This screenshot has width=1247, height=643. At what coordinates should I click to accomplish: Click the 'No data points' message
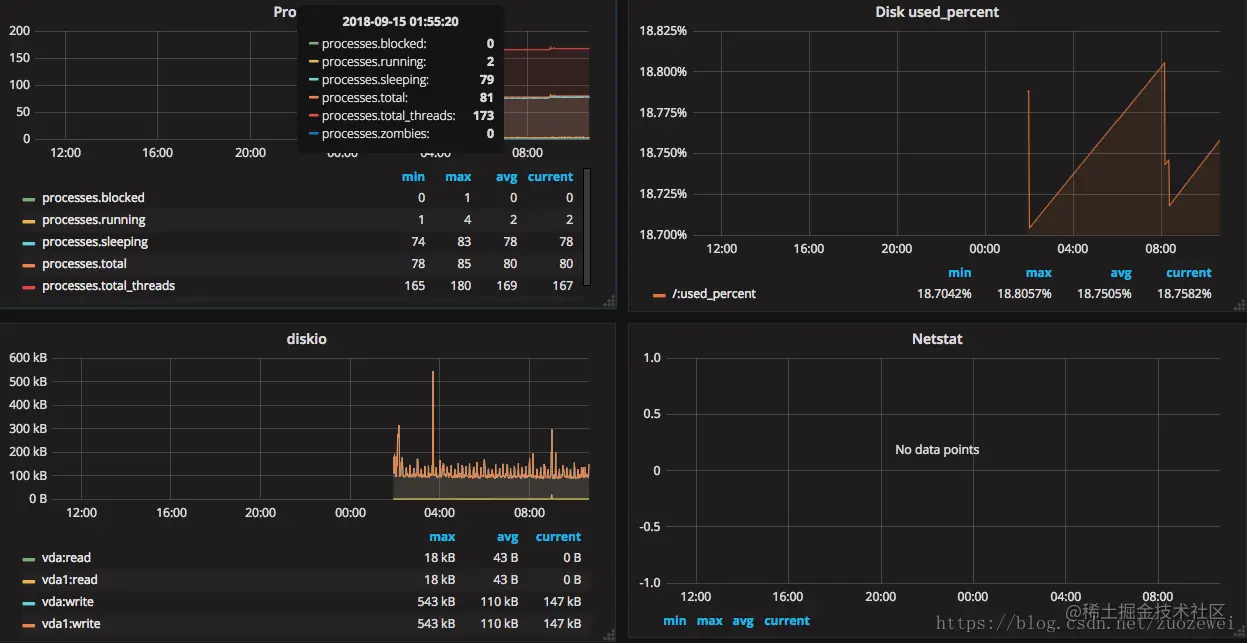pos(937,450)
